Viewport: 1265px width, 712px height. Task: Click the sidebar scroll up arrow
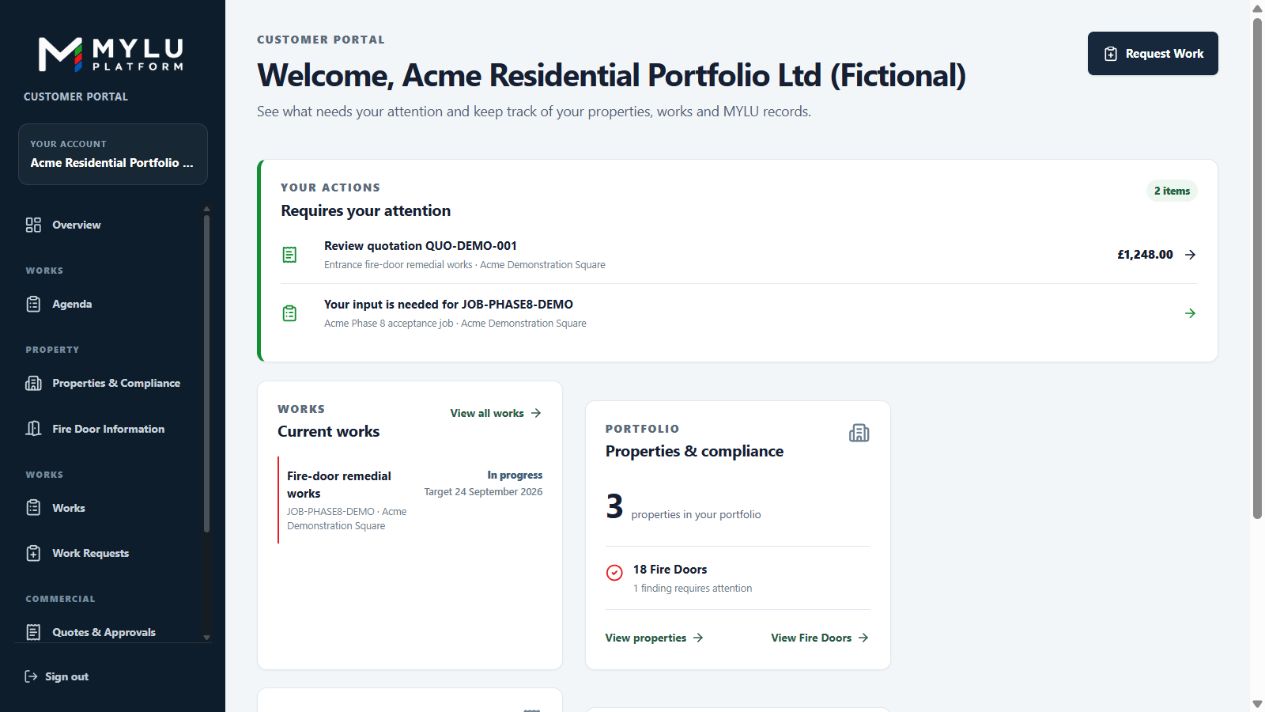(207, 209)
